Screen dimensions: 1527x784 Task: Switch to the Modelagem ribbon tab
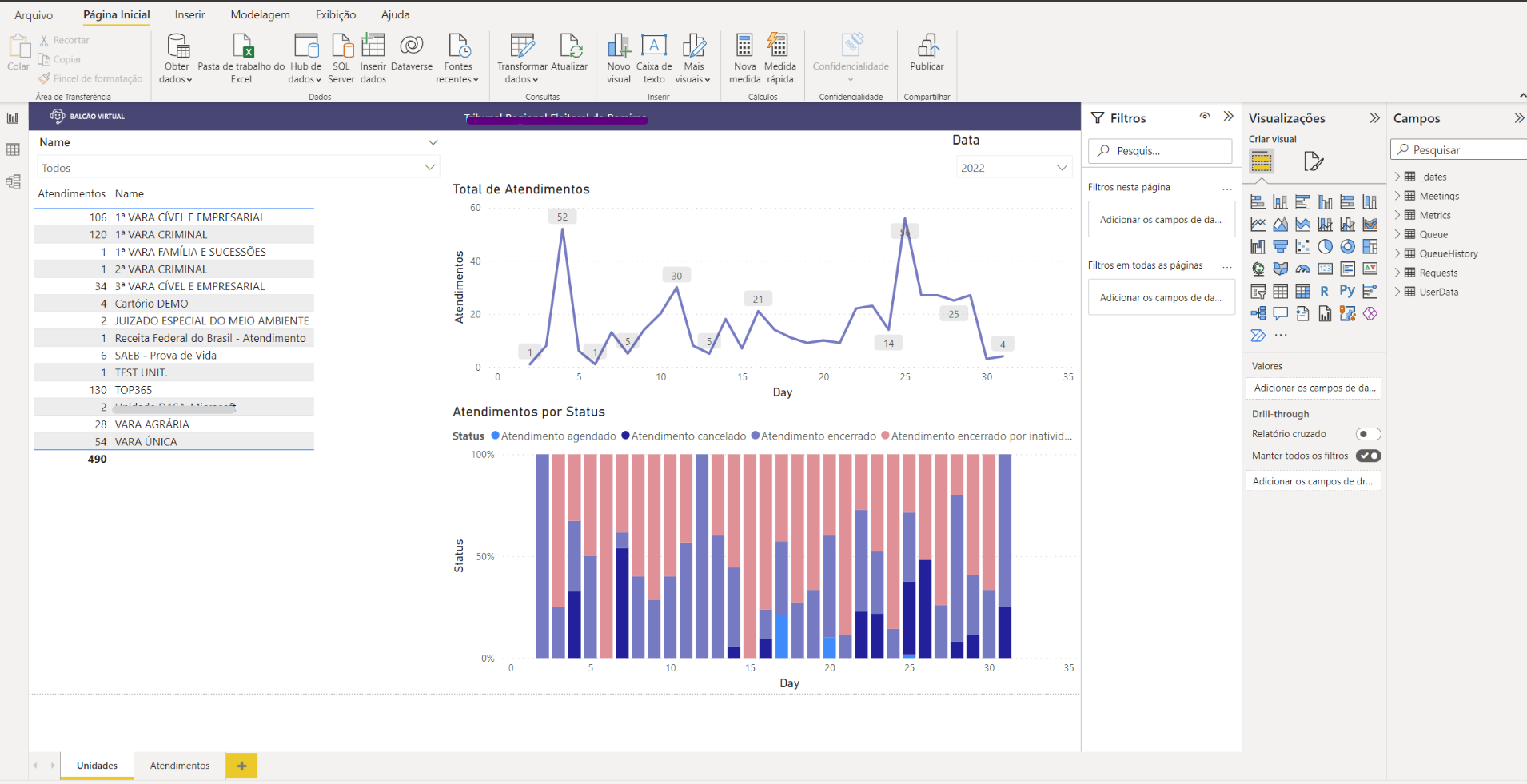coord(261,14)
